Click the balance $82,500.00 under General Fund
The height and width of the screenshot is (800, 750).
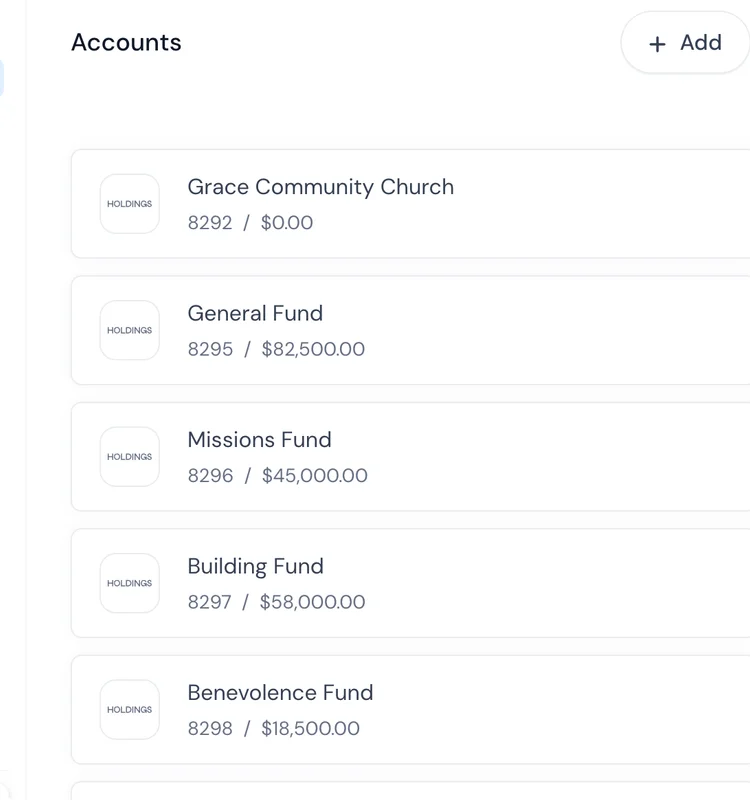pos(314,349)
